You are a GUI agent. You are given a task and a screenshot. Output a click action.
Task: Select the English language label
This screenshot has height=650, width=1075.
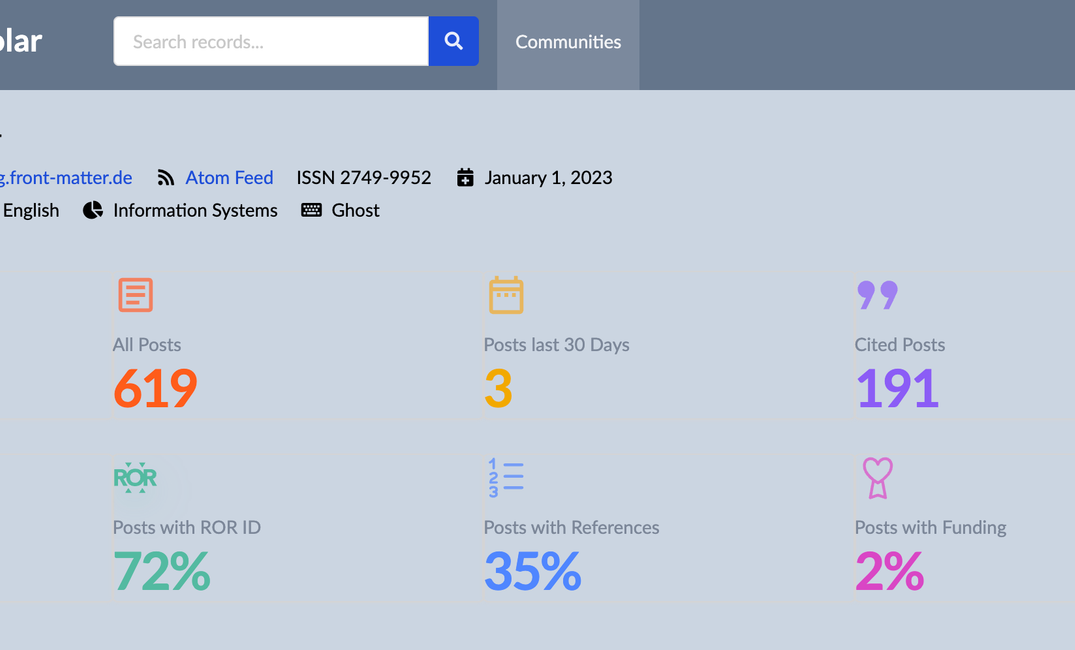[x=31, y=210]
